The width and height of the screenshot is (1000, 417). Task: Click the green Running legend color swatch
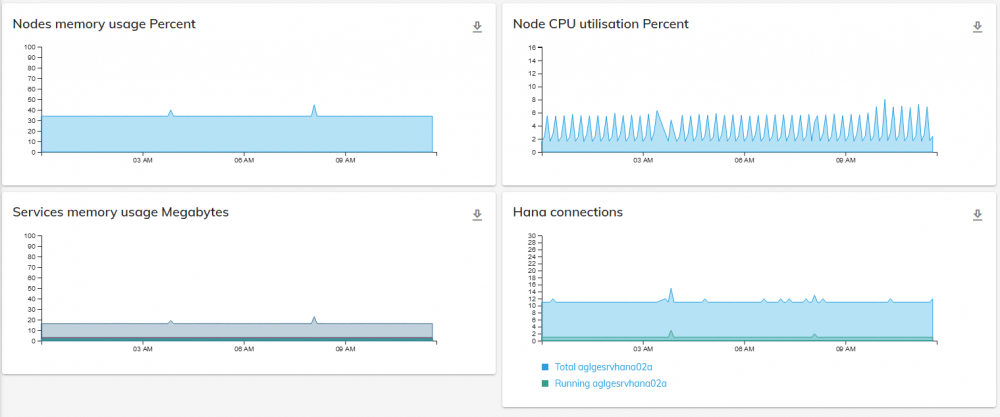545,383
